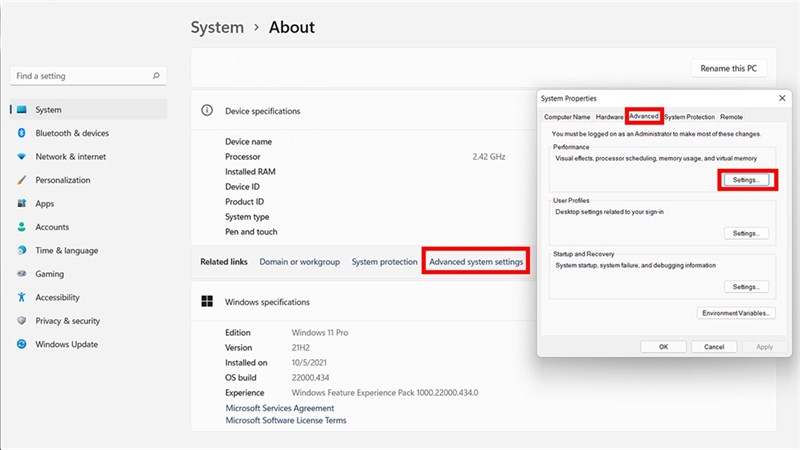Select the Personalization brush icon
The width and height of the screenshot is (800, 450).
(21, 180)
